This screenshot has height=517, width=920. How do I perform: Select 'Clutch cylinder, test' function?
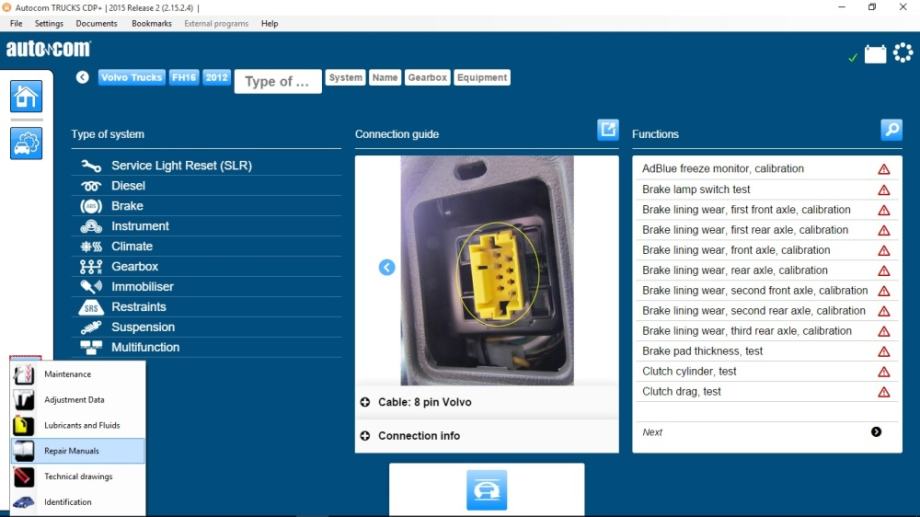766,371
